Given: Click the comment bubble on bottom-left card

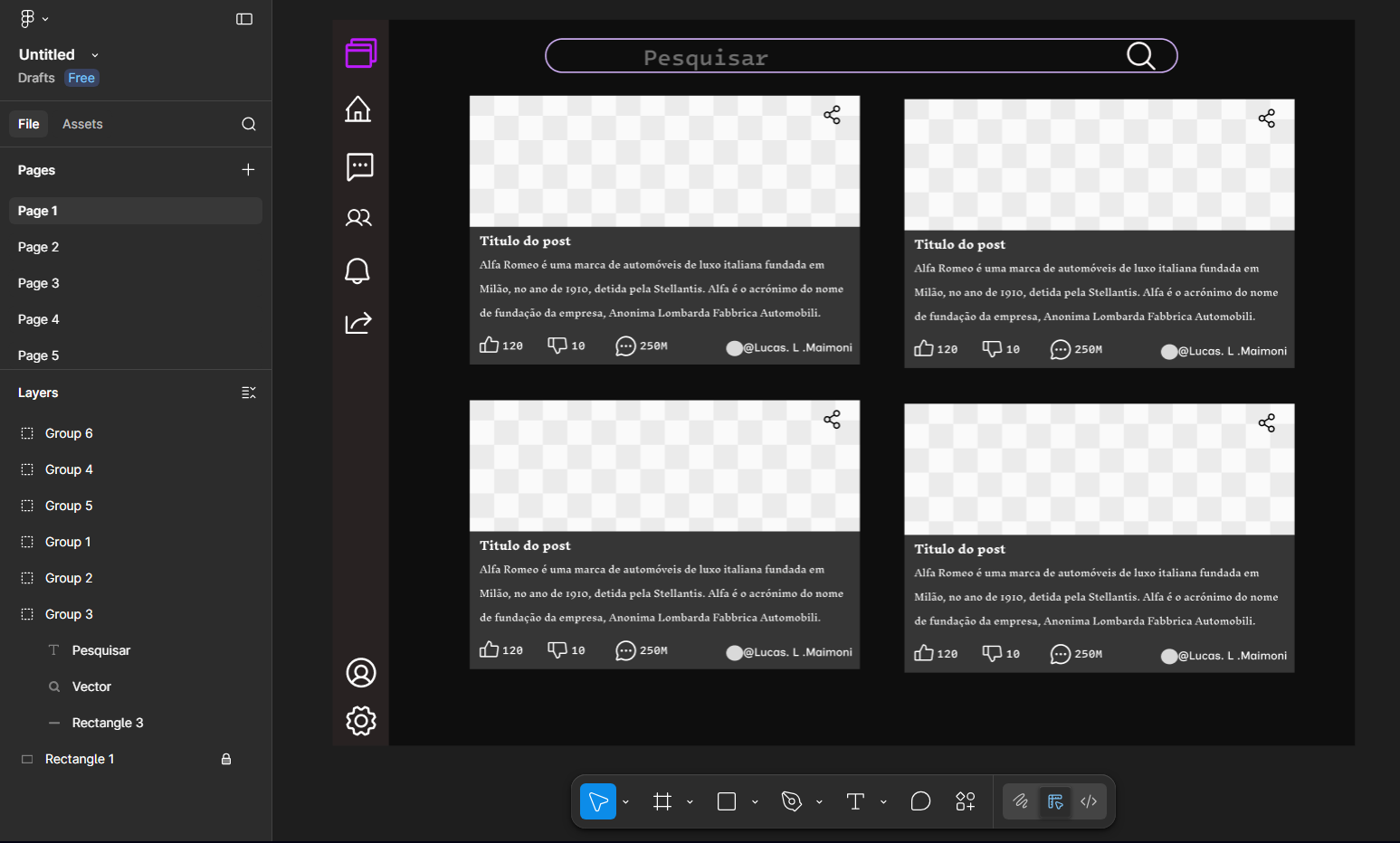Looking at the screenshot, I should 625,650.
